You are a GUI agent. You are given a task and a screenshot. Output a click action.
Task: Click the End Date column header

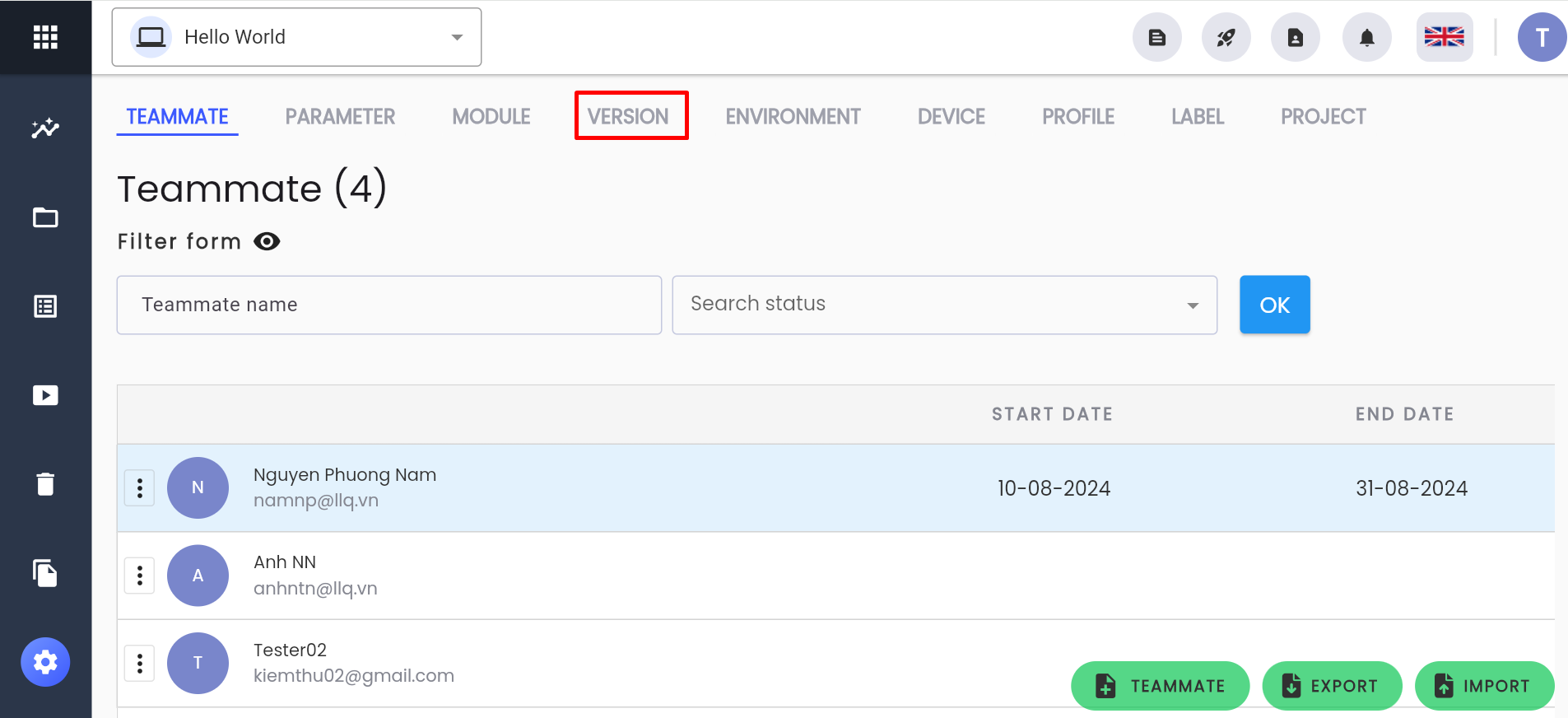1405,414
